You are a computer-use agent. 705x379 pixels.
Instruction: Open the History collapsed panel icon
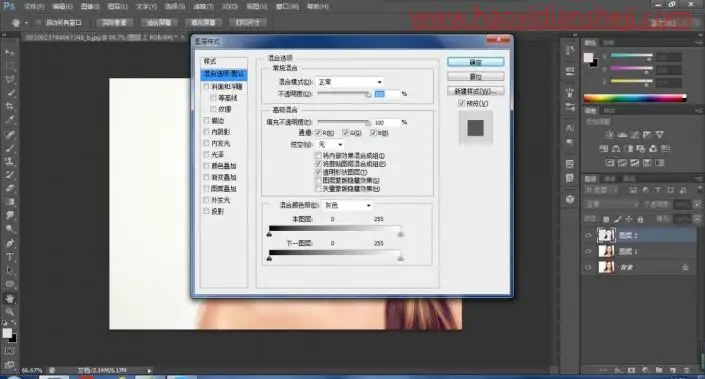(570, 50)
